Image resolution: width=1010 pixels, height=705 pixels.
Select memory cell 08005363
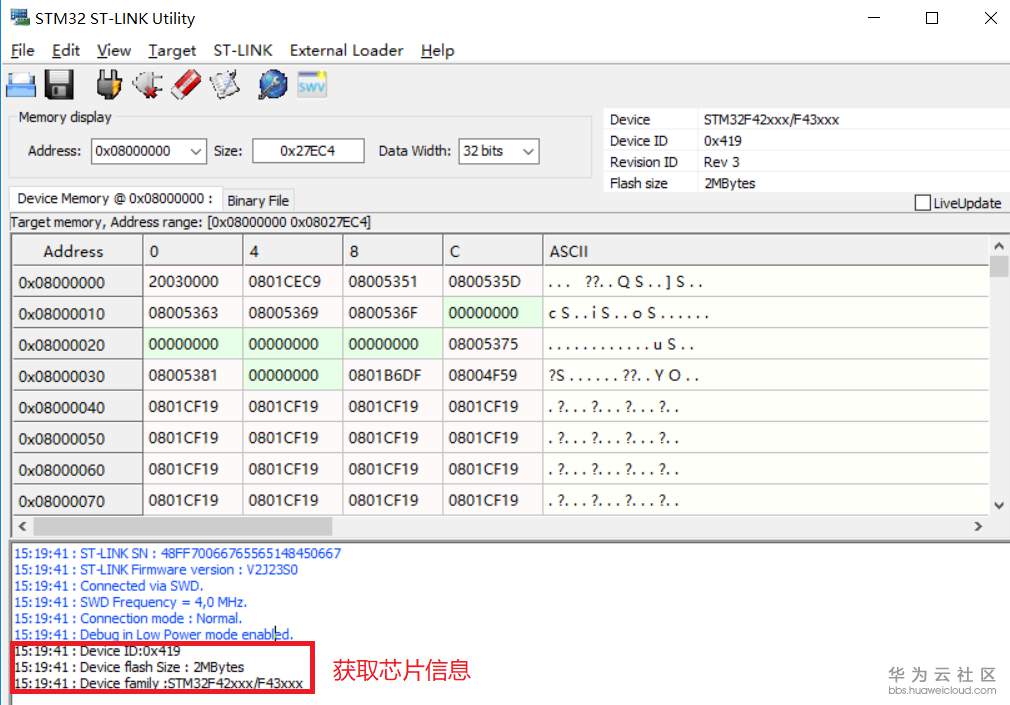193,313
